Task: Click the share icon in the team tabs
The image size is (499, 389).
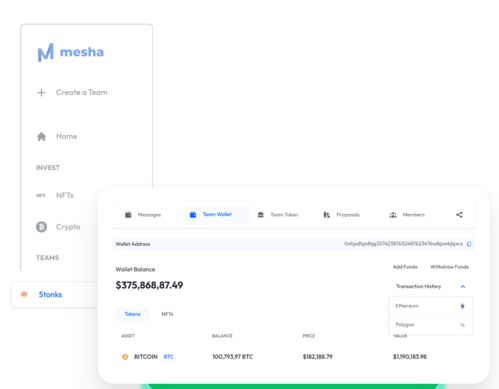Action: pyautogui.click(x=459, y=215)
